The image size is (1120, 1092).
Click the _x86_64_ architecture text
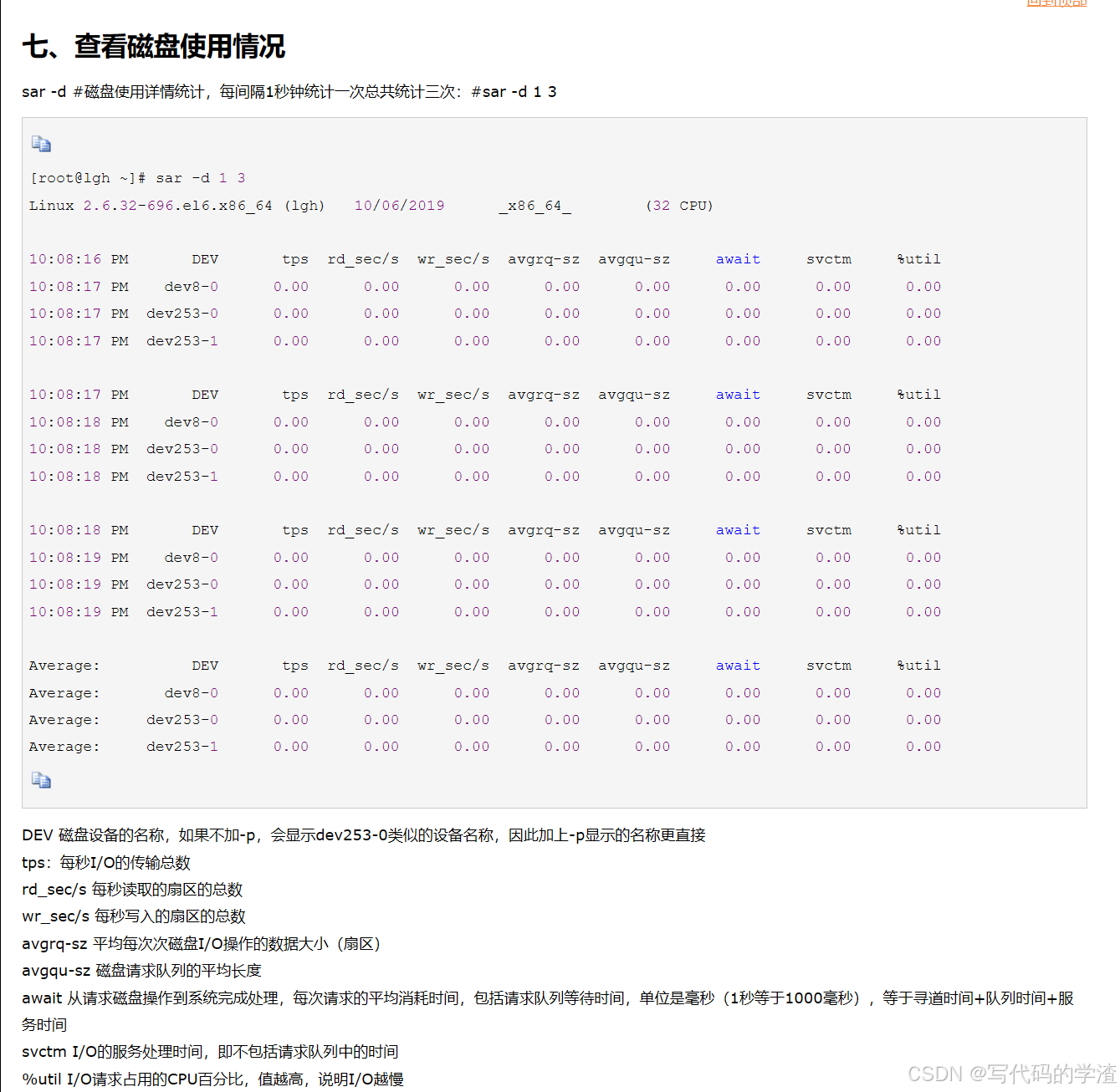click(x=535, y=206)
